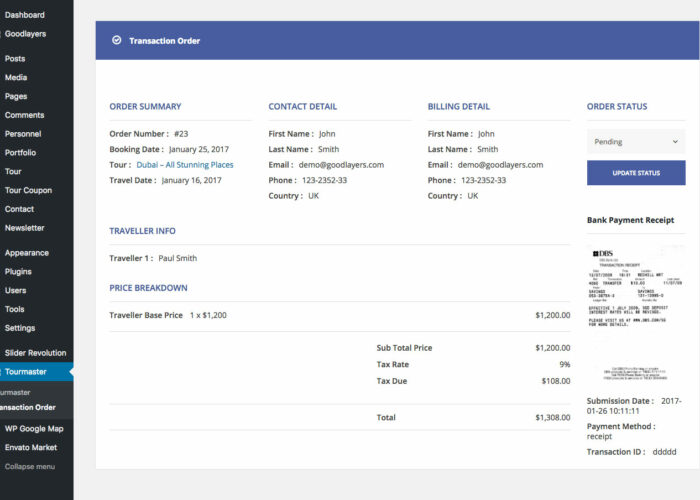This screenshot has width=700, height=500.
Task: Click the checkmark icon beside Transaction Order heading
Action: tap(117, 41)
